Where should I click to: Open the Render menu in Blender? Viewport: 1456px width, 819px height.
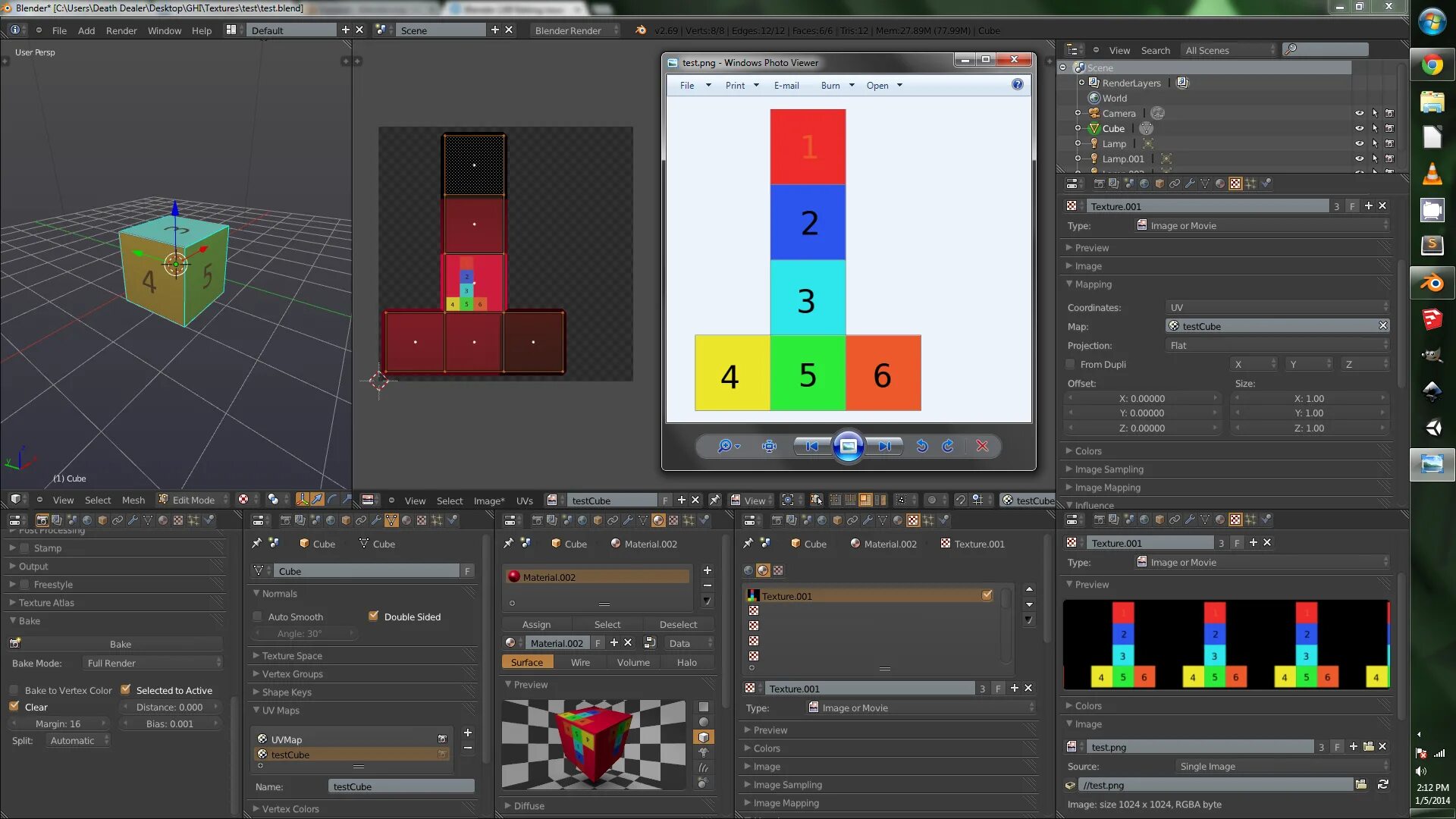click(121, 30)
